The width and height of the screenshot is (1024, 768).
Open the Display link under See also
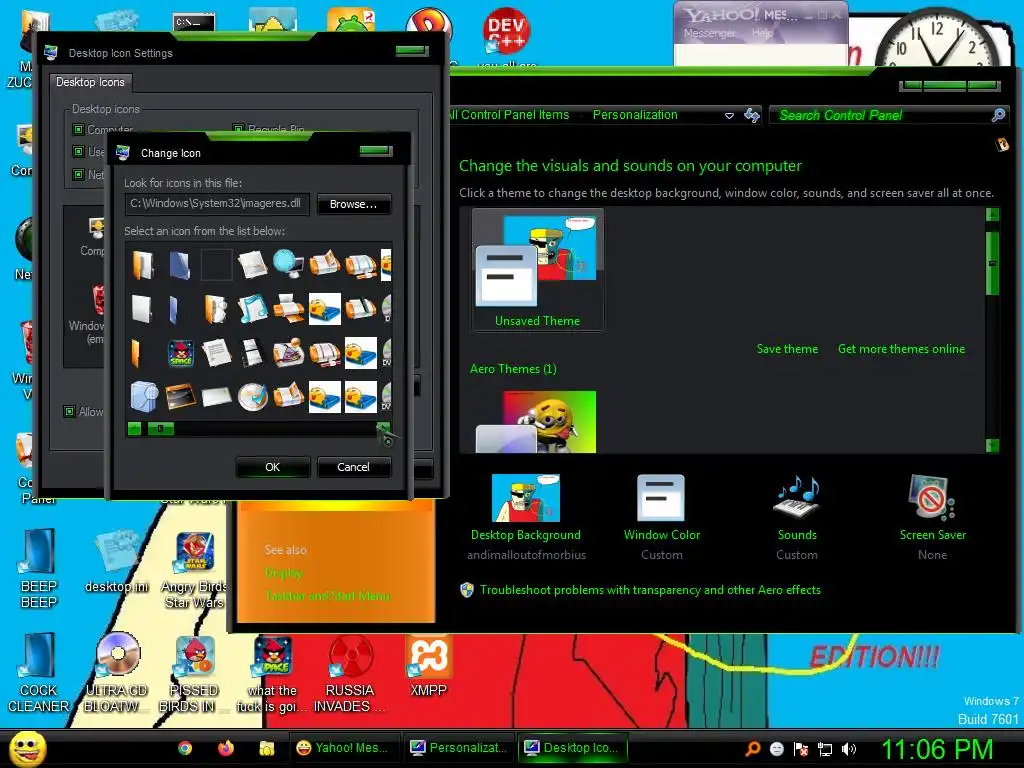(x=283, y=573)
